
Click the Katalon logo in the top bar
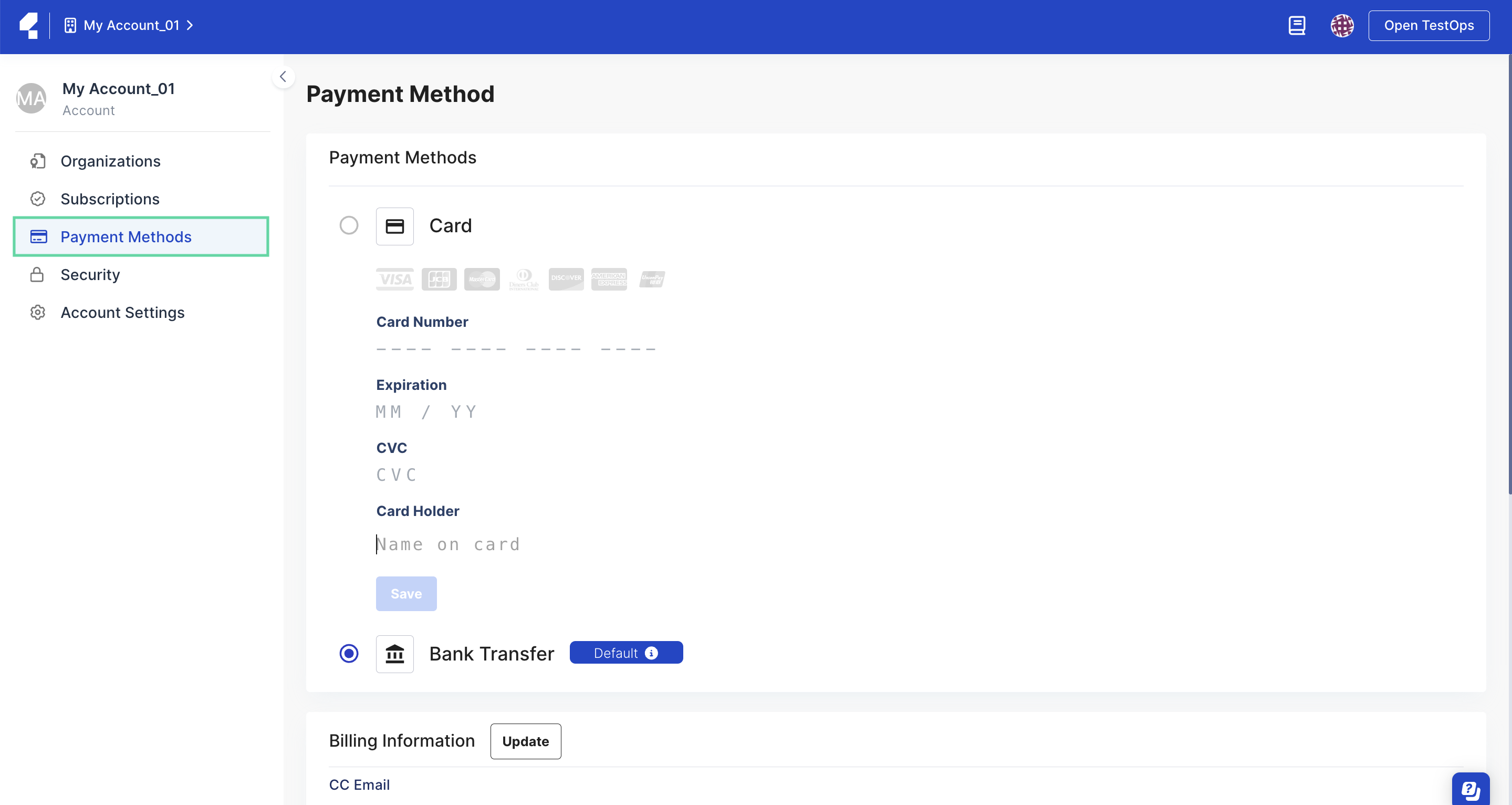coord(29,25)
